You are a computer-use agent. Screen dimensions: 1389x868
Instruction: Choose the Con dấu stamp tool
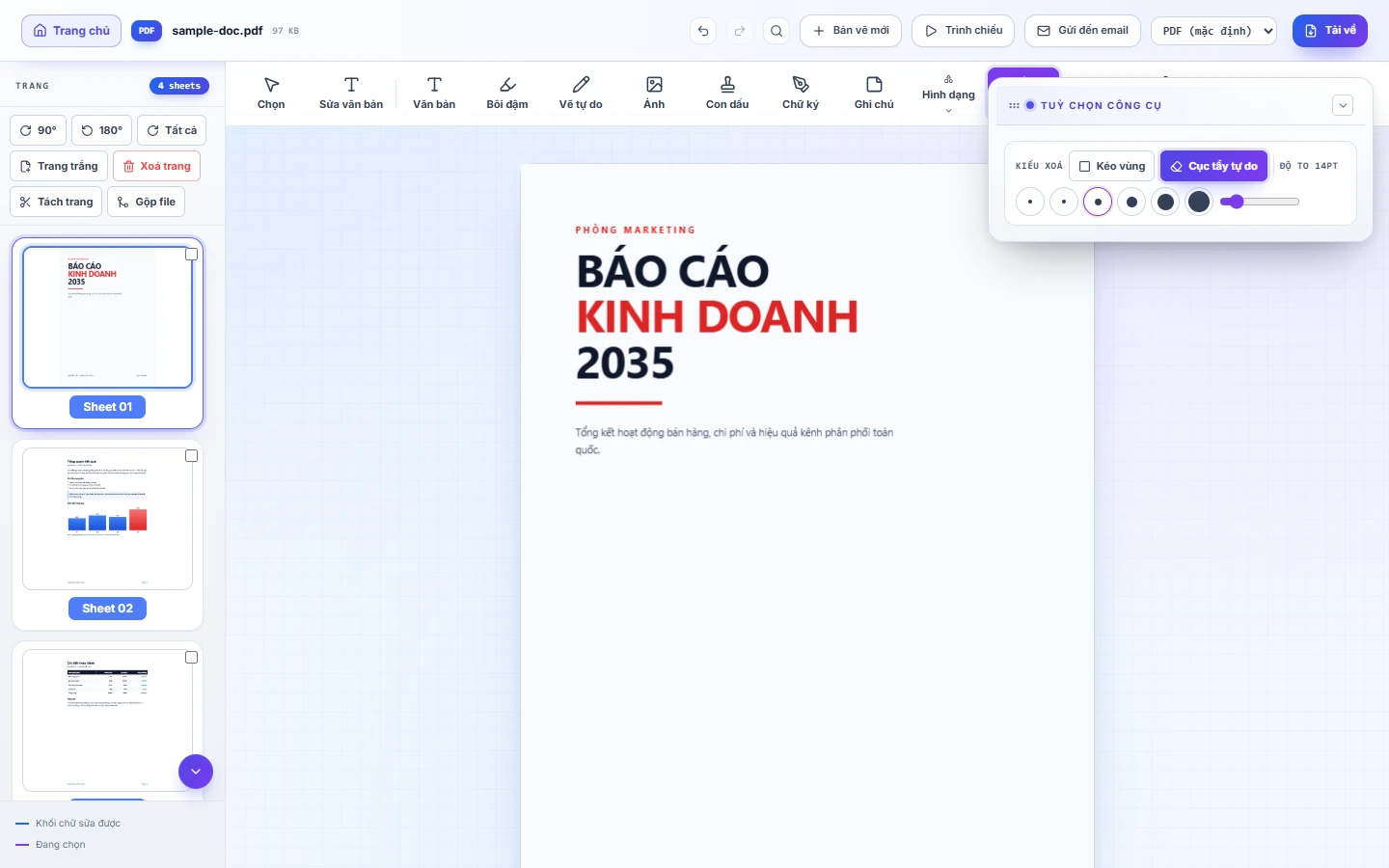tap(727, 94)
